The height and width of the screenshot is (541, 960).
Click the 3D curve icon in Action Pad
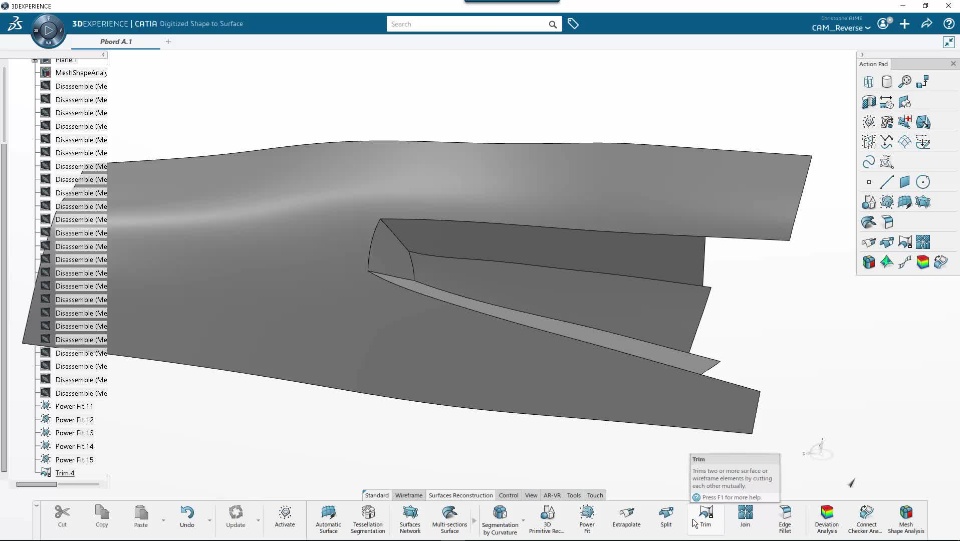tap(868, 162)
